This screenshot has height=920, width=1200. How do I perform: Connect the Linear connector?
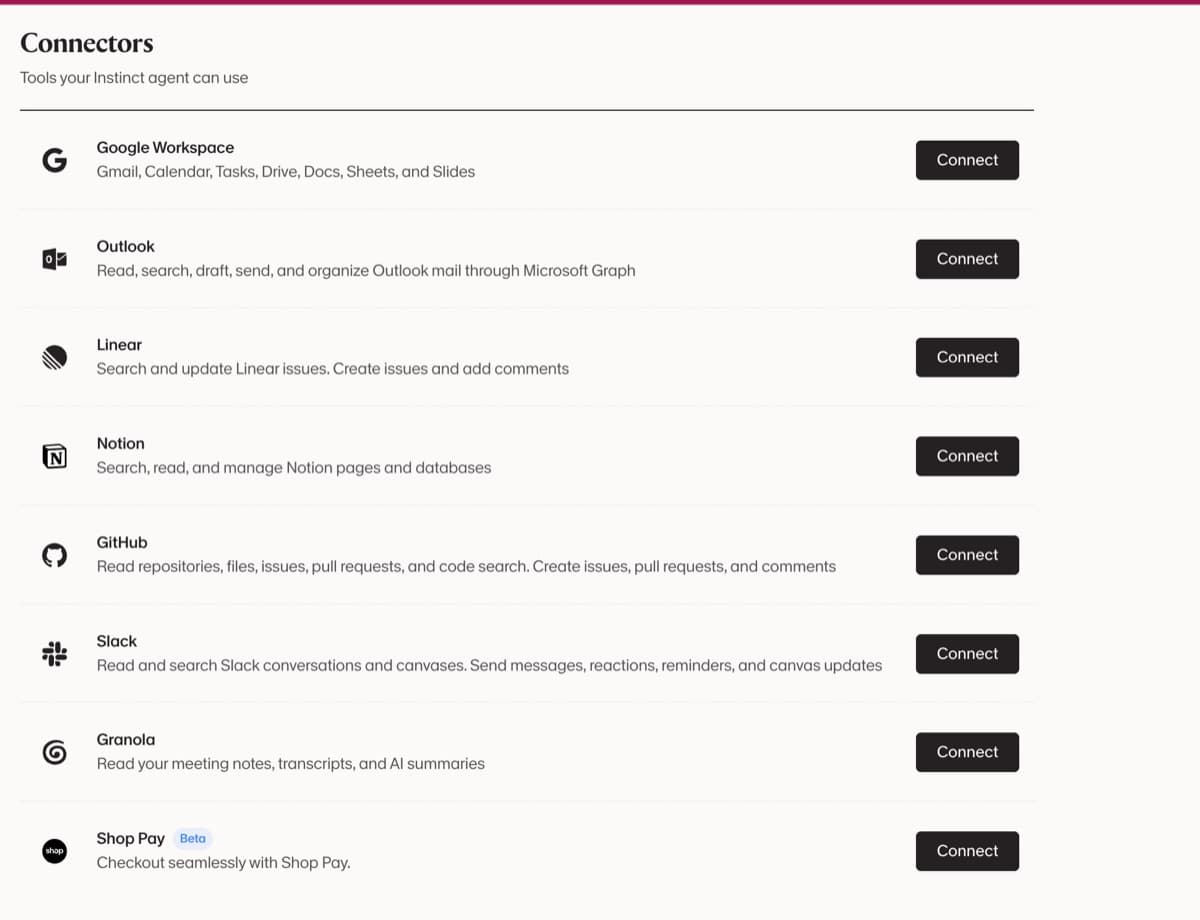967,357
